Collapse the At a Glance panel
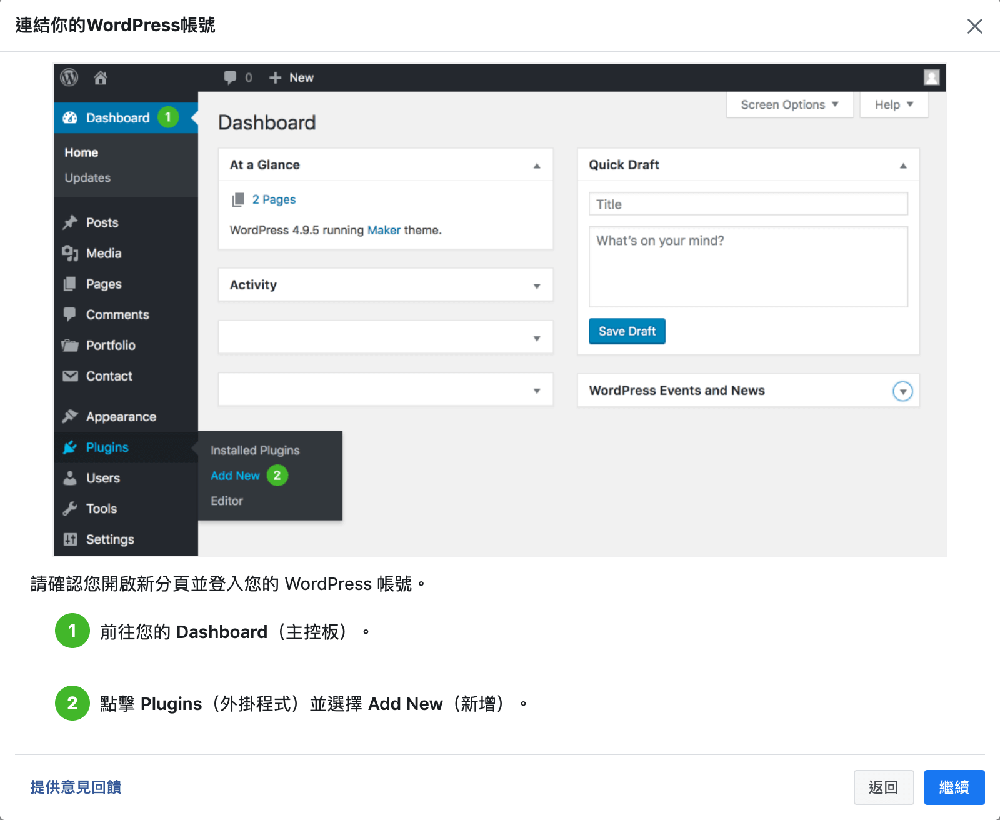Viewport: 1000px width, 820px height. click(537, 166)
